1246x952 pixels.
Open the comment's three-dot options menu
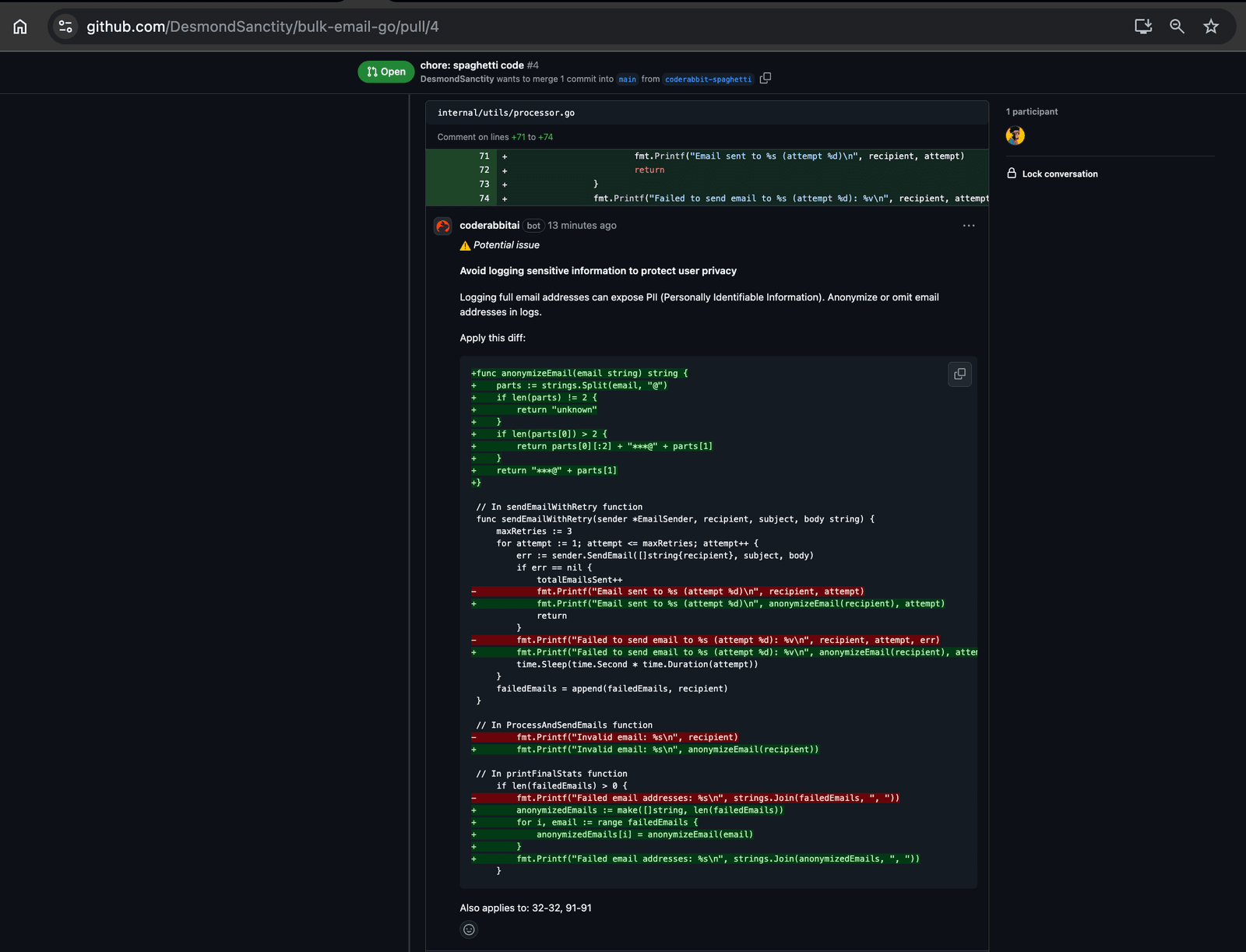coord(969,226)
